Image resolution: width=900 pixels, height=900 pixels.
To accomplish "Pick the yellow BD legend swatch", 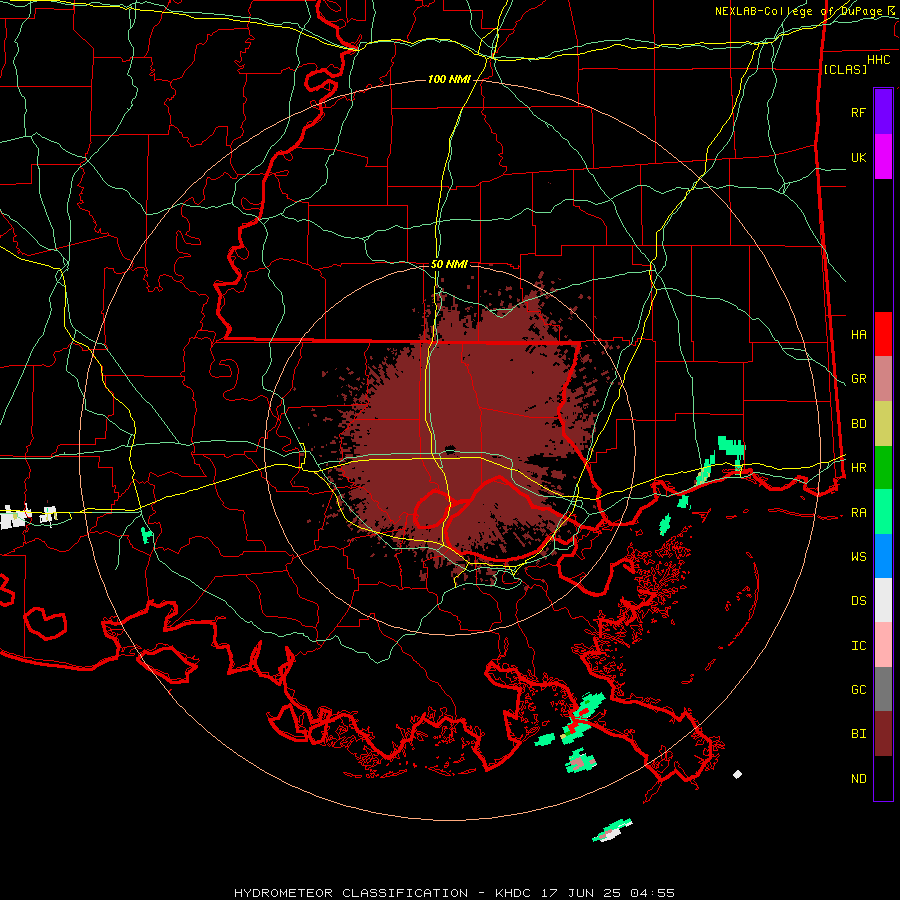I will click(883, 423).
